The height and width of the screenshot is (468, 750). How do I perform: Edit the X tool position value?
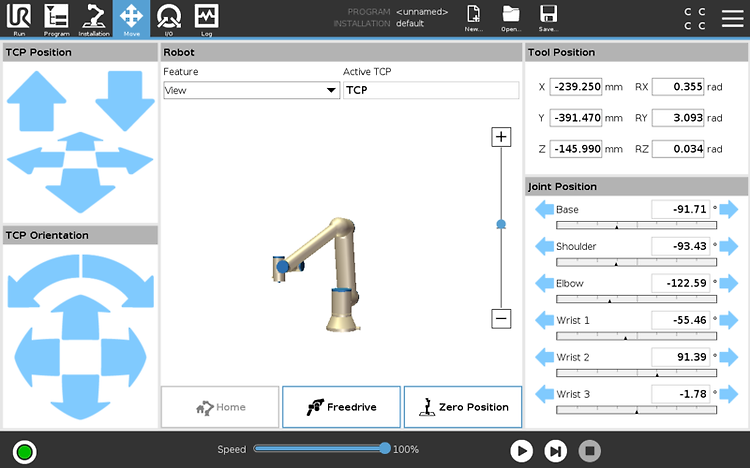coord(575,87)
